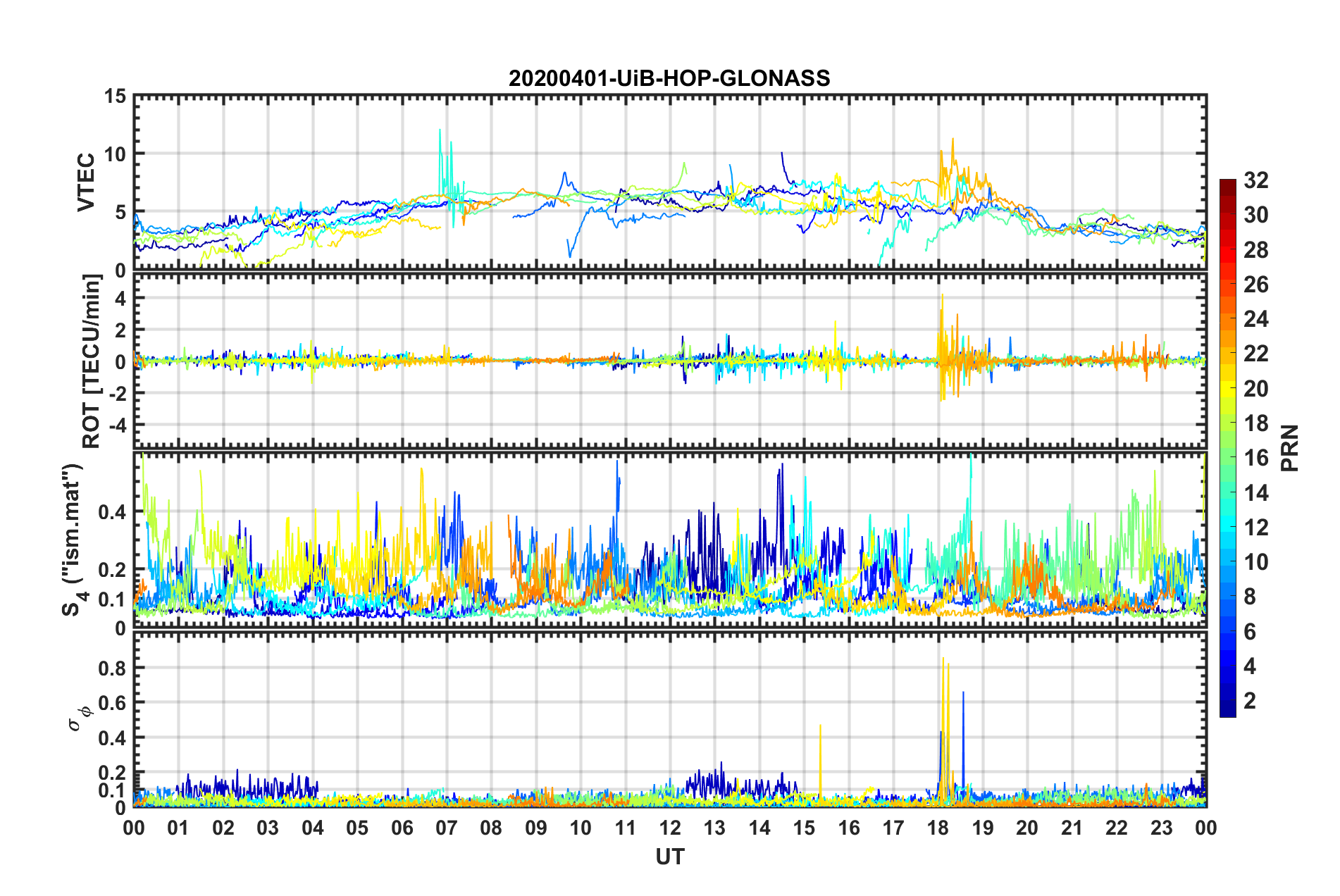
Task: Click the plot title 20200401-UiB-HOP-GLONASS
Action: (x=669, y=78)
